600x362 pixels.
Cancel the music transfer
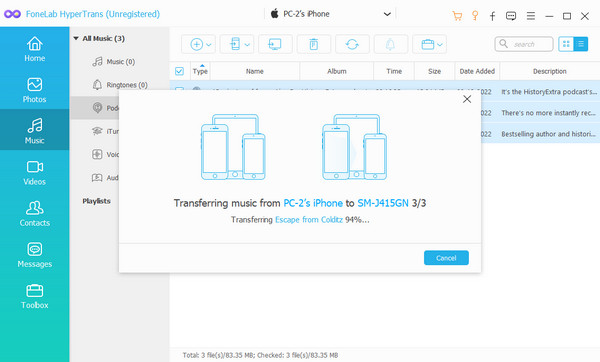click(x=446, y=258)
